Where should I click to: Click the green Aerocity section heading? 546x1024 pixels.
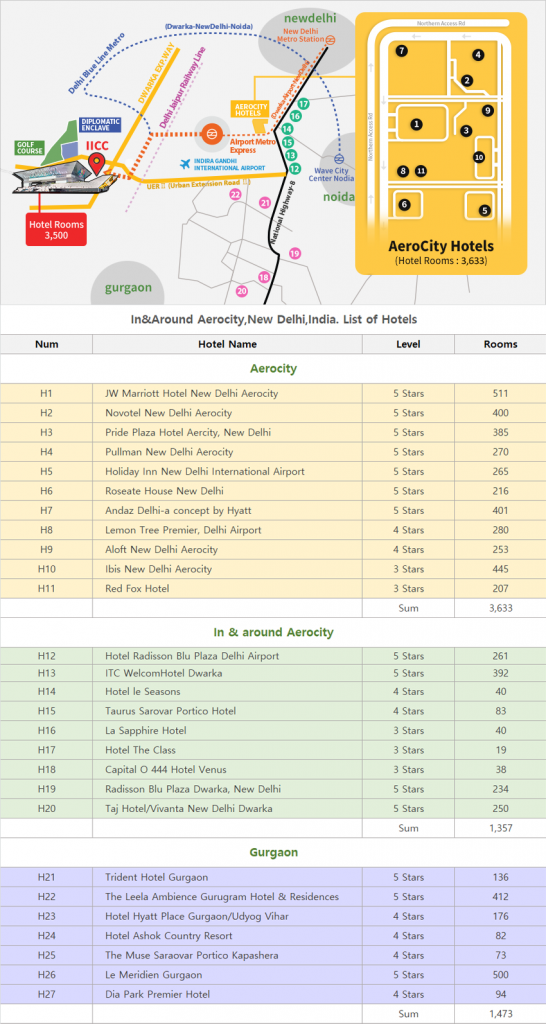(x=273, y=368)
